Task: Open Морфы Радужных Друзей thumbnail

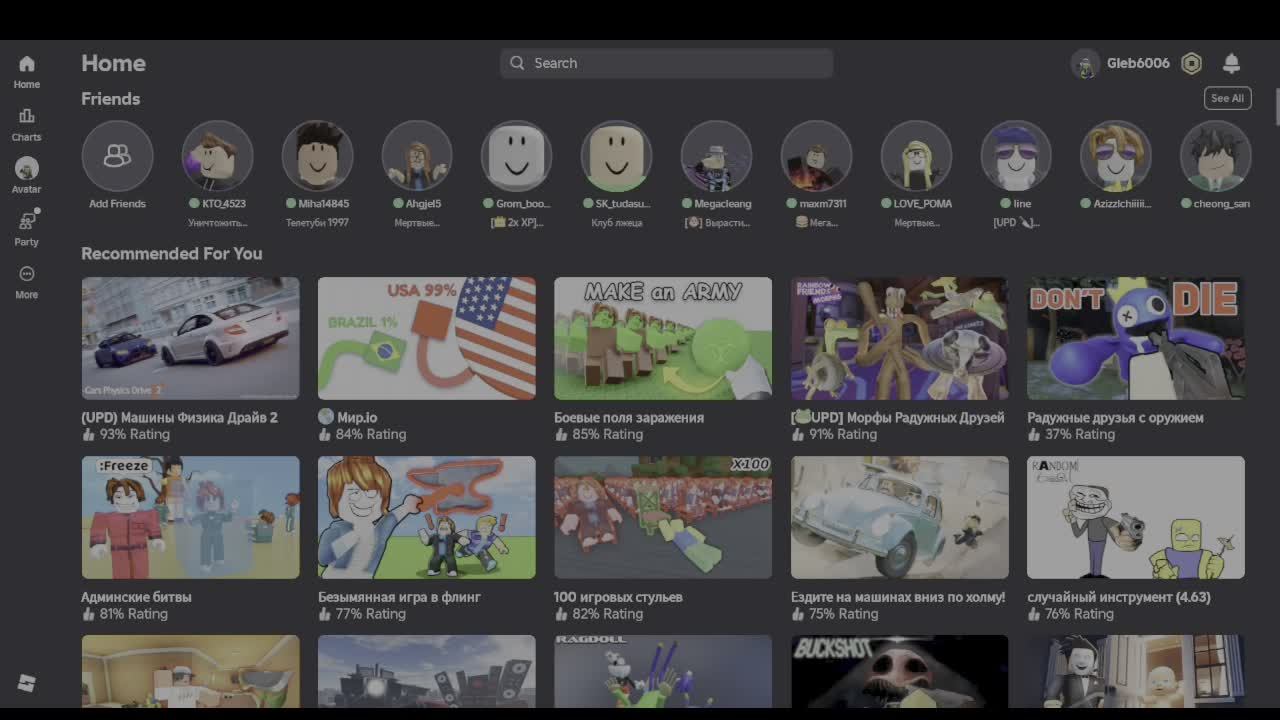Action: 900,338
